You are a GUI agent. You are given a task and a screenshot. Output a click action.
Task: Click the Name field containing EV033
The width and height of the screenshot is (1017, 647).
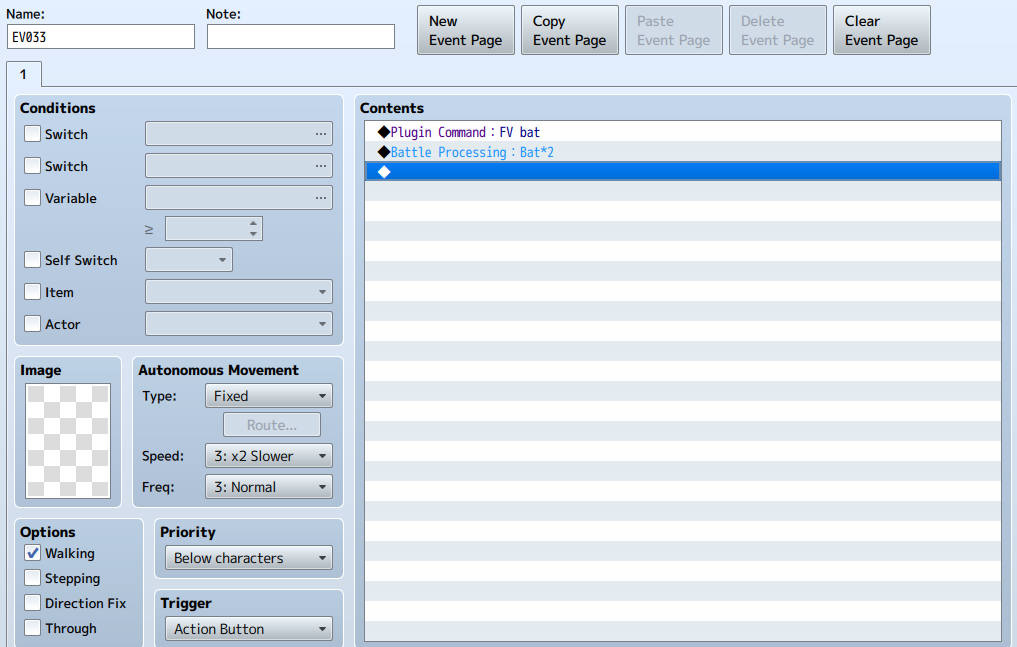pyautogui.click(x=101, y=37)
